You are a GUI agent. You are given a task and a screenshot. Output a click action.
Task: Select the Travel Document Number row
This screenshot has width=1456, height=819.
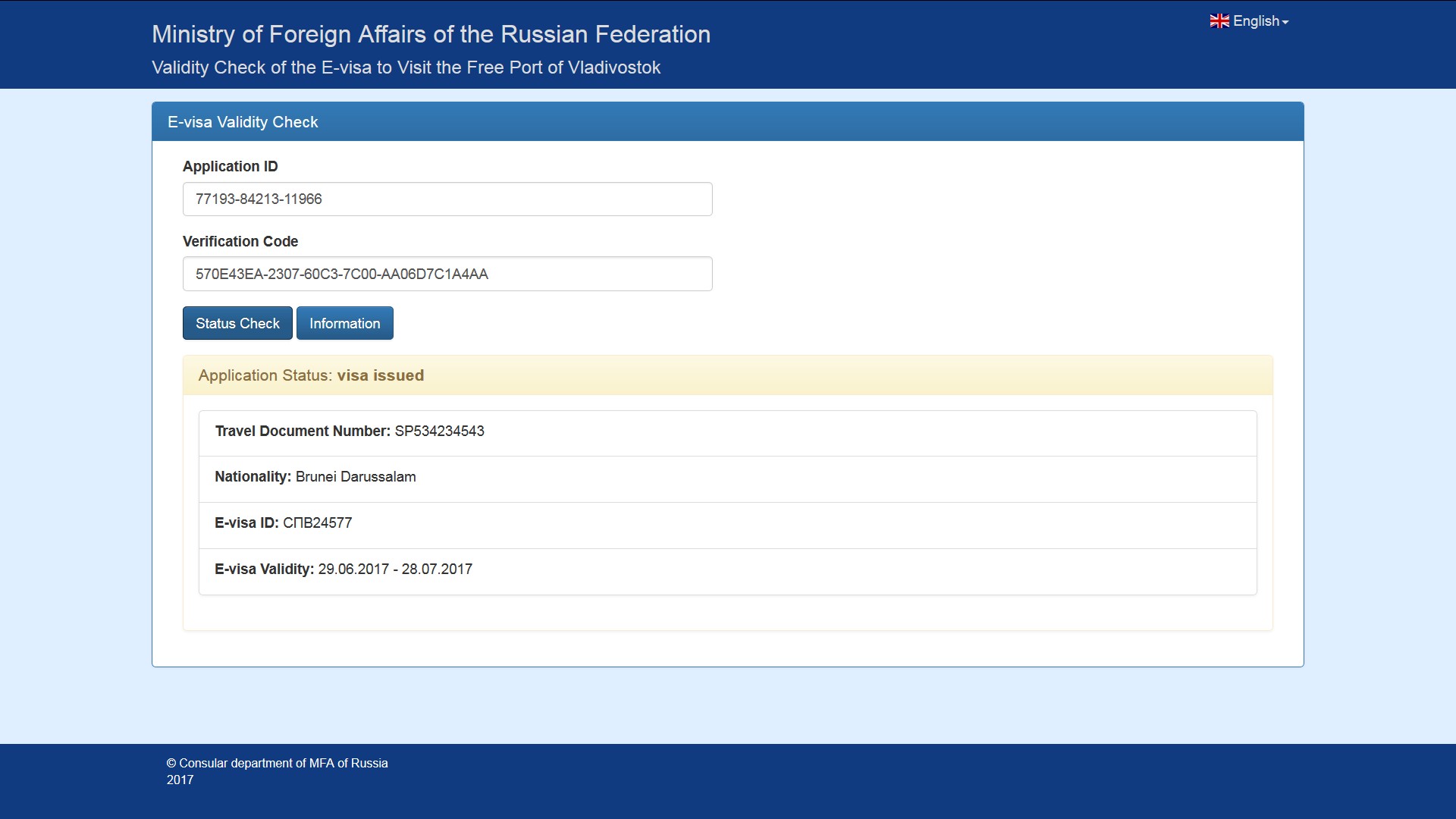349,431
